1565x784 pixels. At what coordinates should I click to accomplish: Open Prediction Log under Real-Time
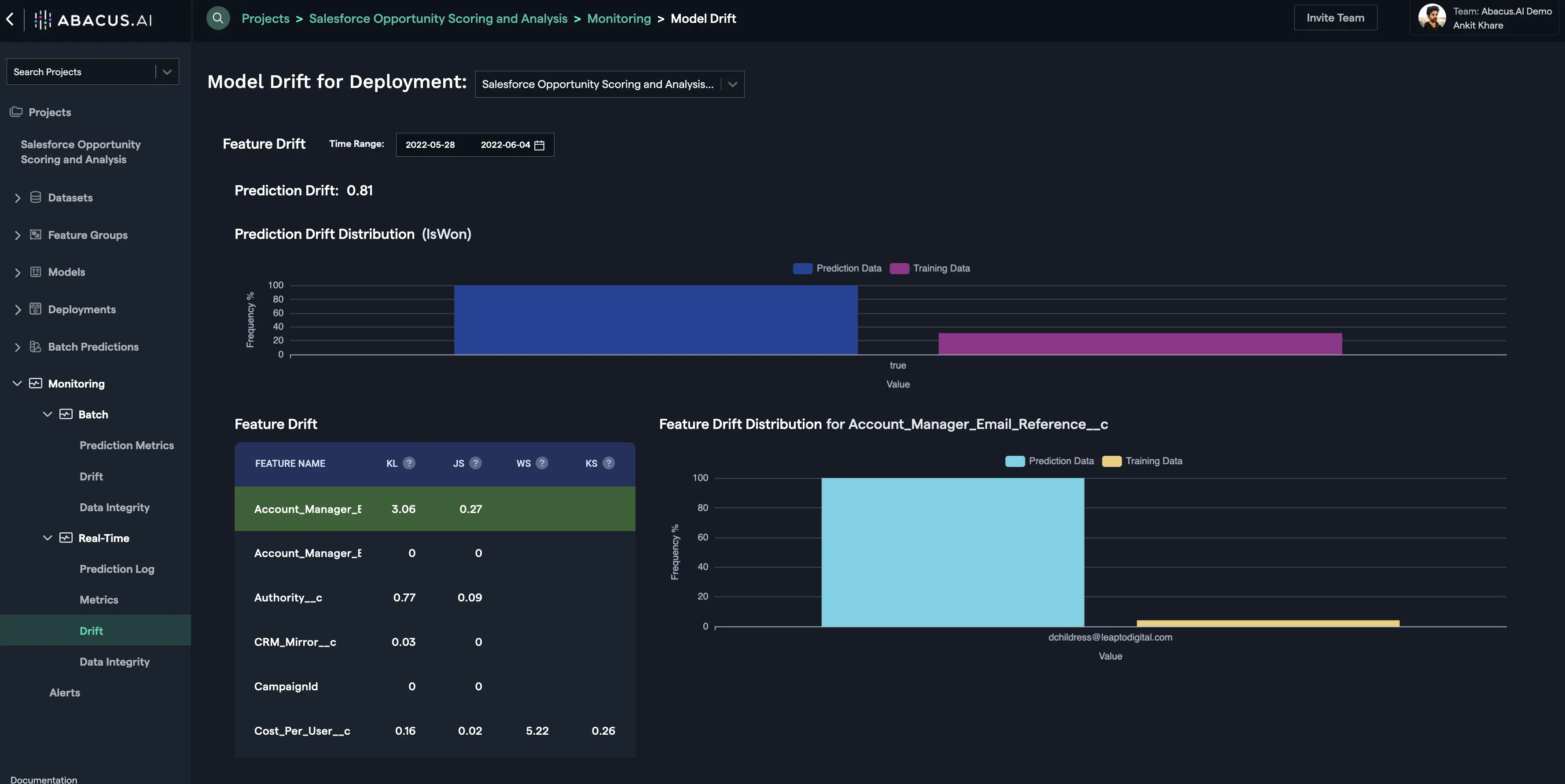coord(117,569)
